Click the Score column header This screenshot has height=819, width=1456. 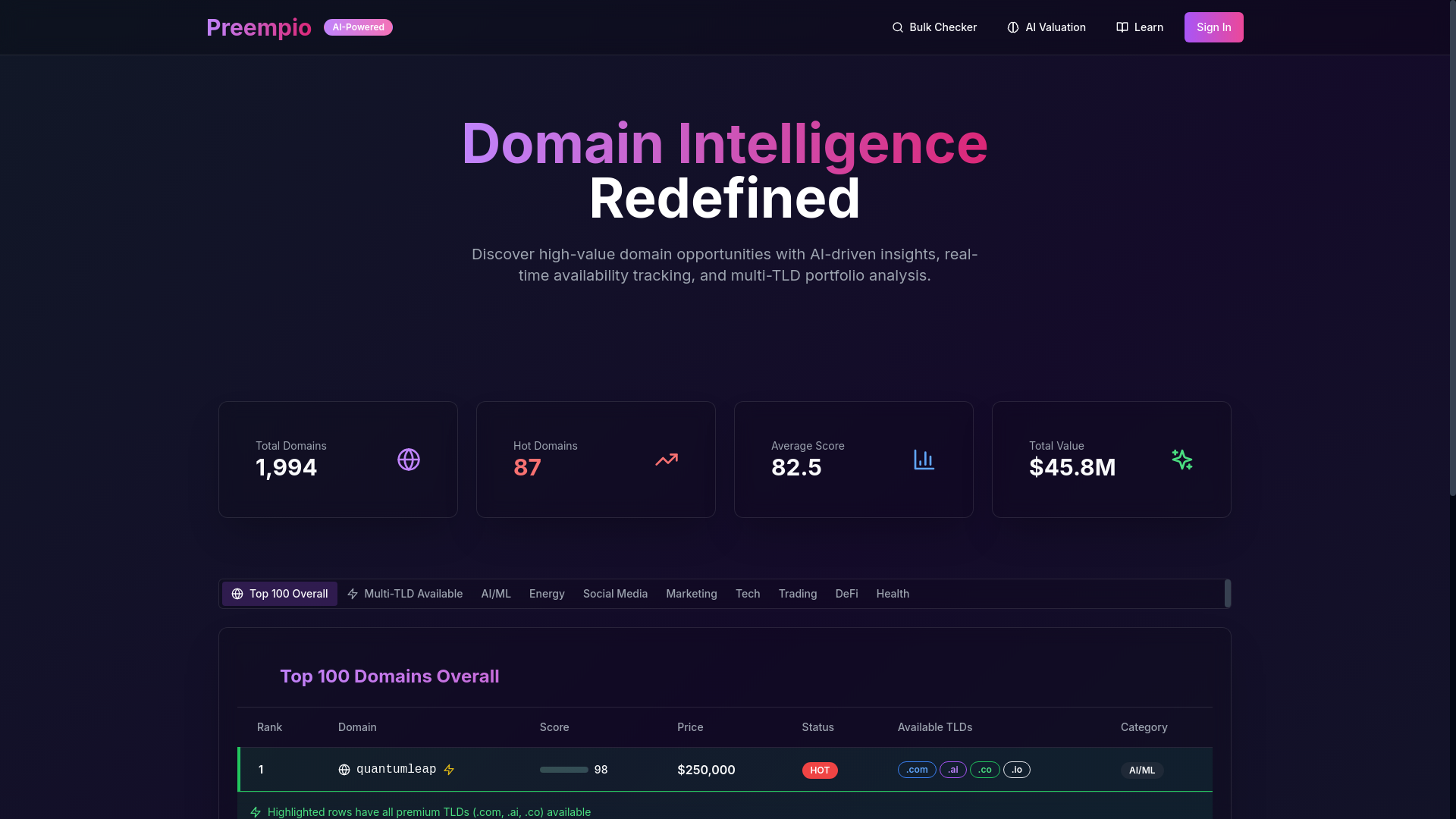[554, 727]
